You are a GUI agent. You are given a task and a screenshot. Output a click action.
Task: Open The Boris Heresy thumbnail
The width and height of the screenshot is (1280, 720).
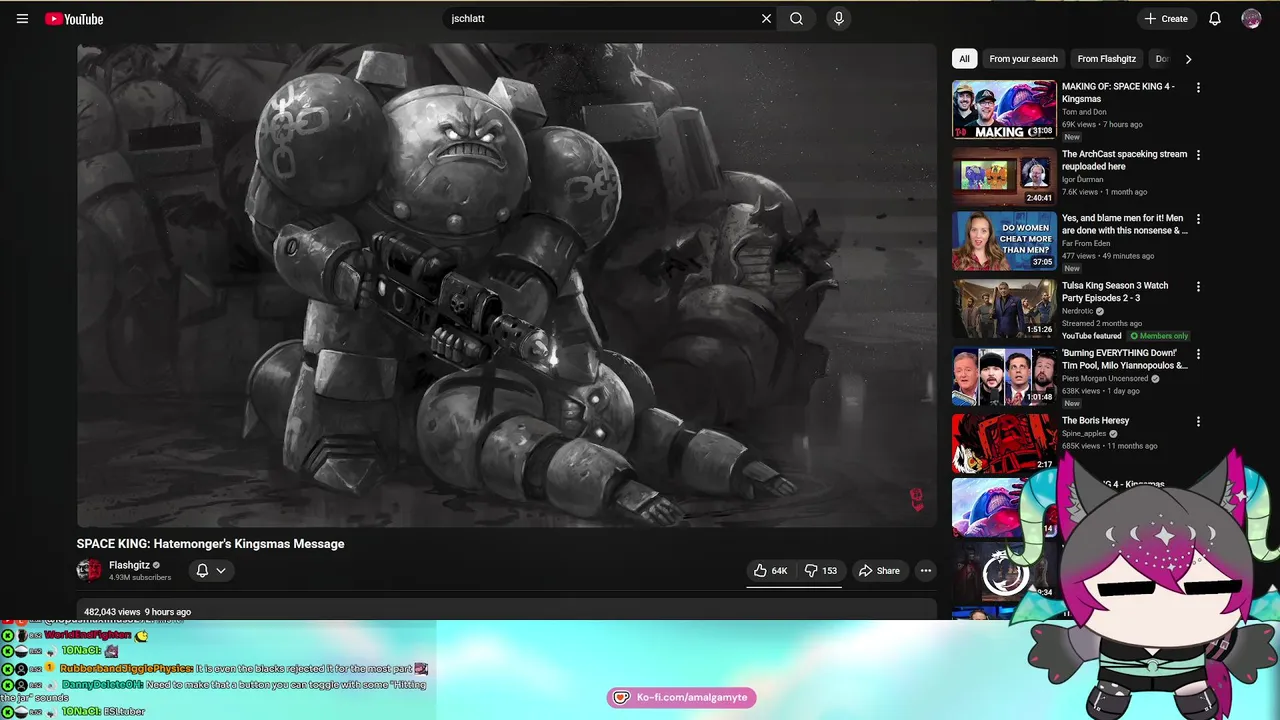click(x=1004, y=443)
